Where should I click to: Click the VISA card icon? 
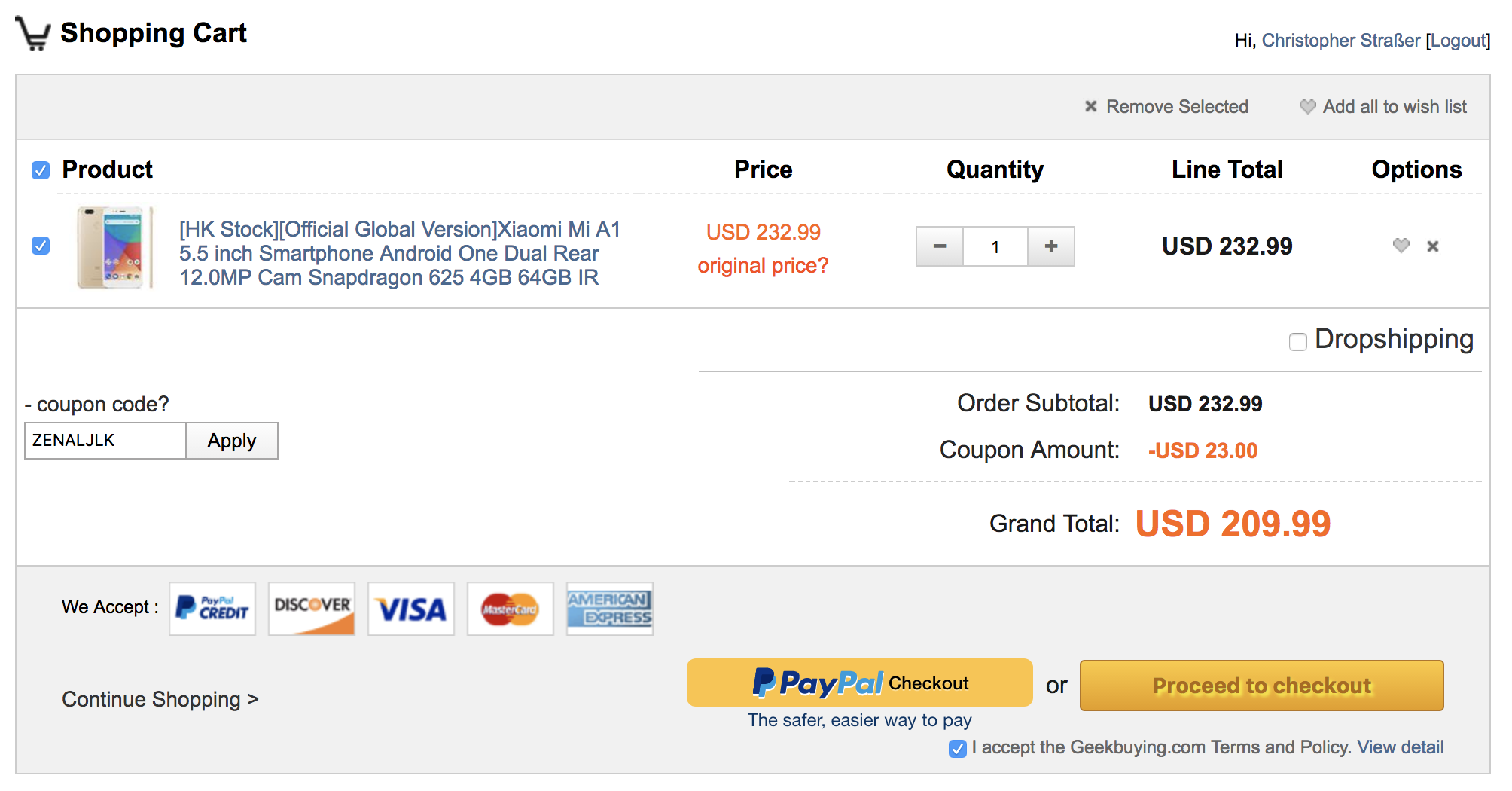pyautogui.click(x=411, y=609)
